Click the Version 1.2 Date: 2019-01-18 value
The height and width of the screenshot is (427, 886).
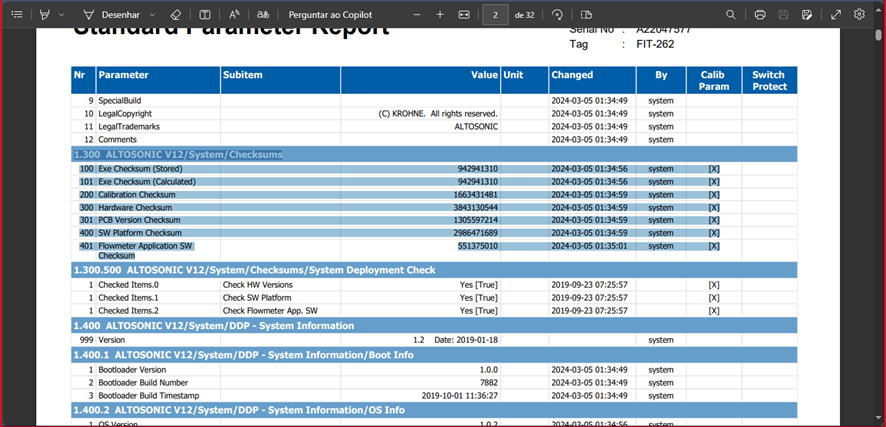click(x=455, y=341)
